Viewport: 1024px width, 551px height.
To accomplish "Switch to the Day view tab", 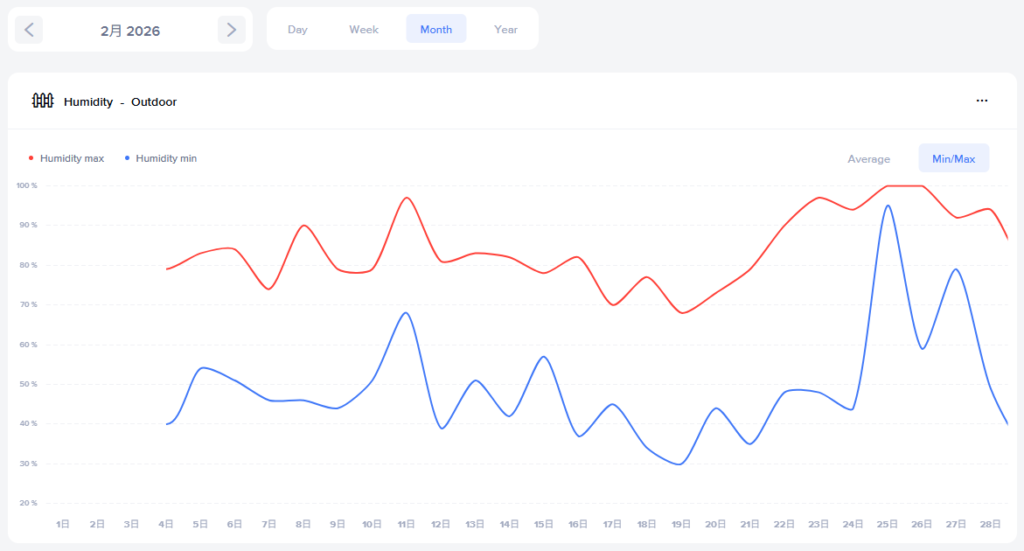I will pyautogui.click(x=297, y=29).
